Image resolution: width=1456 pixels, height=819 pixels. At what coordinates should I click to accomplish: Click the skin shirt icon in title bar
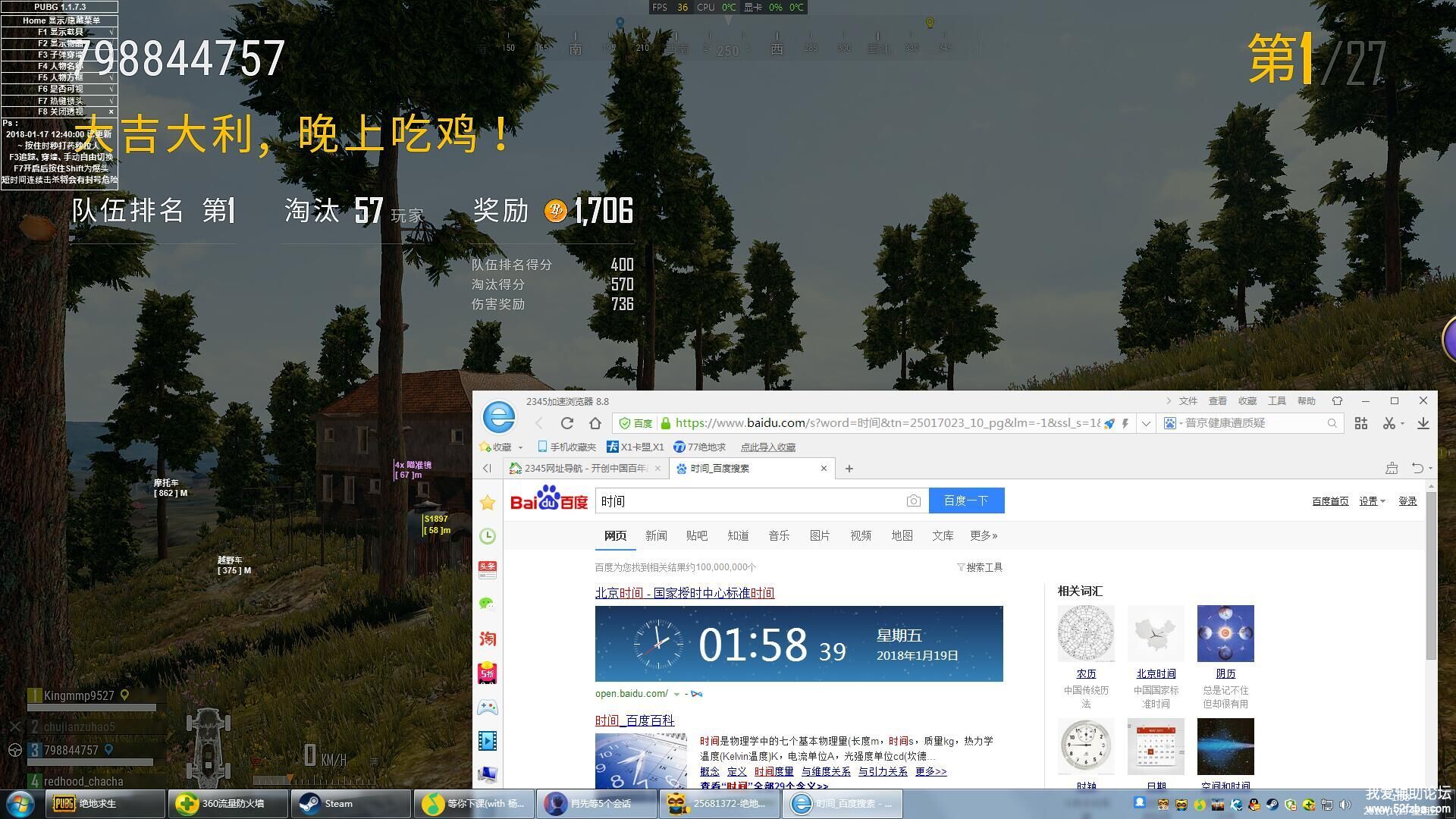[x=1337, y=400]
